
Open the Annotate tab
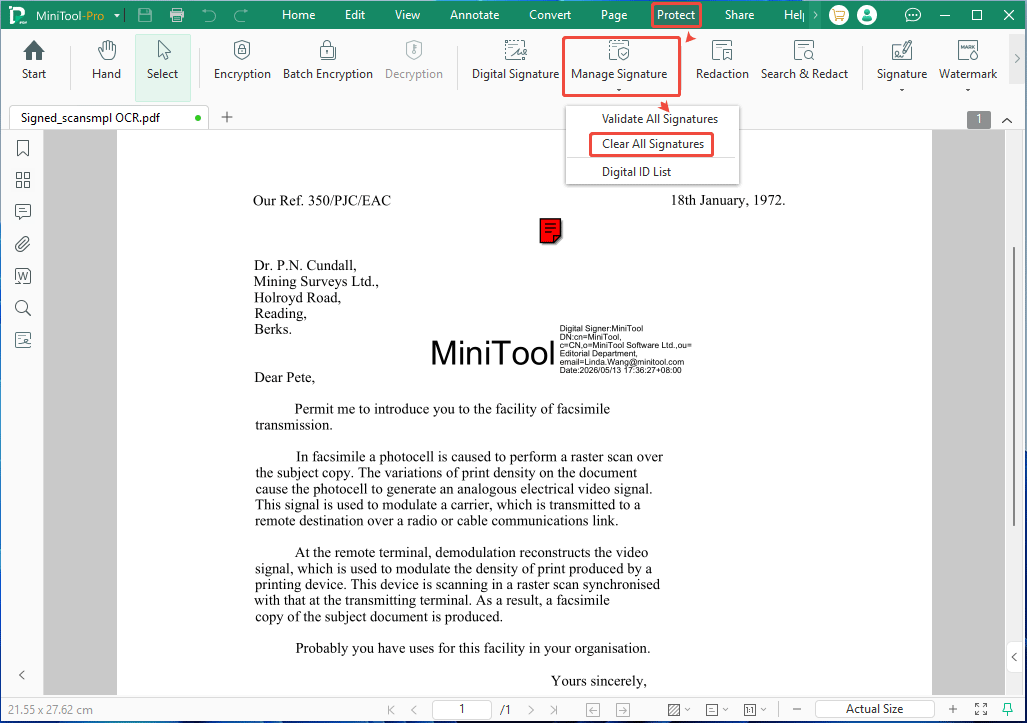pyautogui.click(x=474, y=15)
